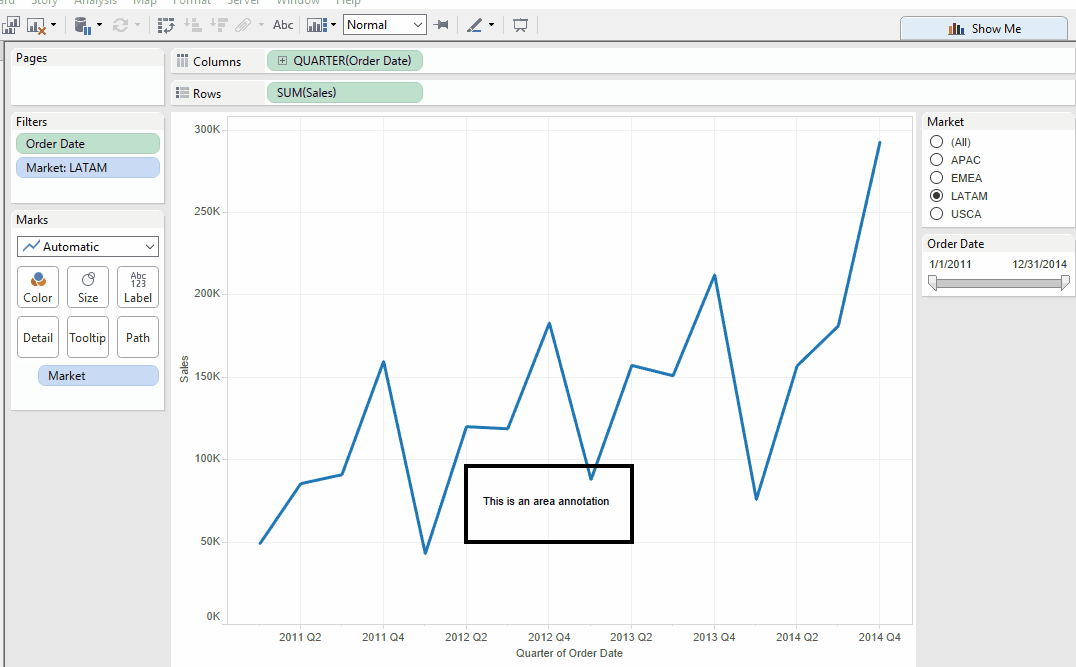Click the new worksheet chart icon
This screenshot has width=1076, height=667.
pos(11,25)
